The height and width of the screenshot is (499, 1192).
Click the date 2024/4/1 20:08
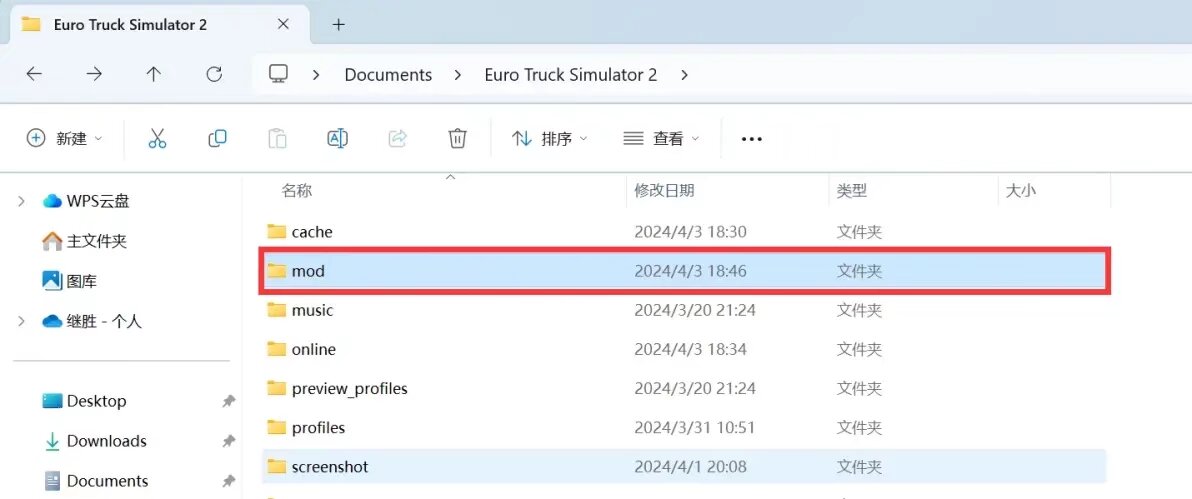point(690,466)
